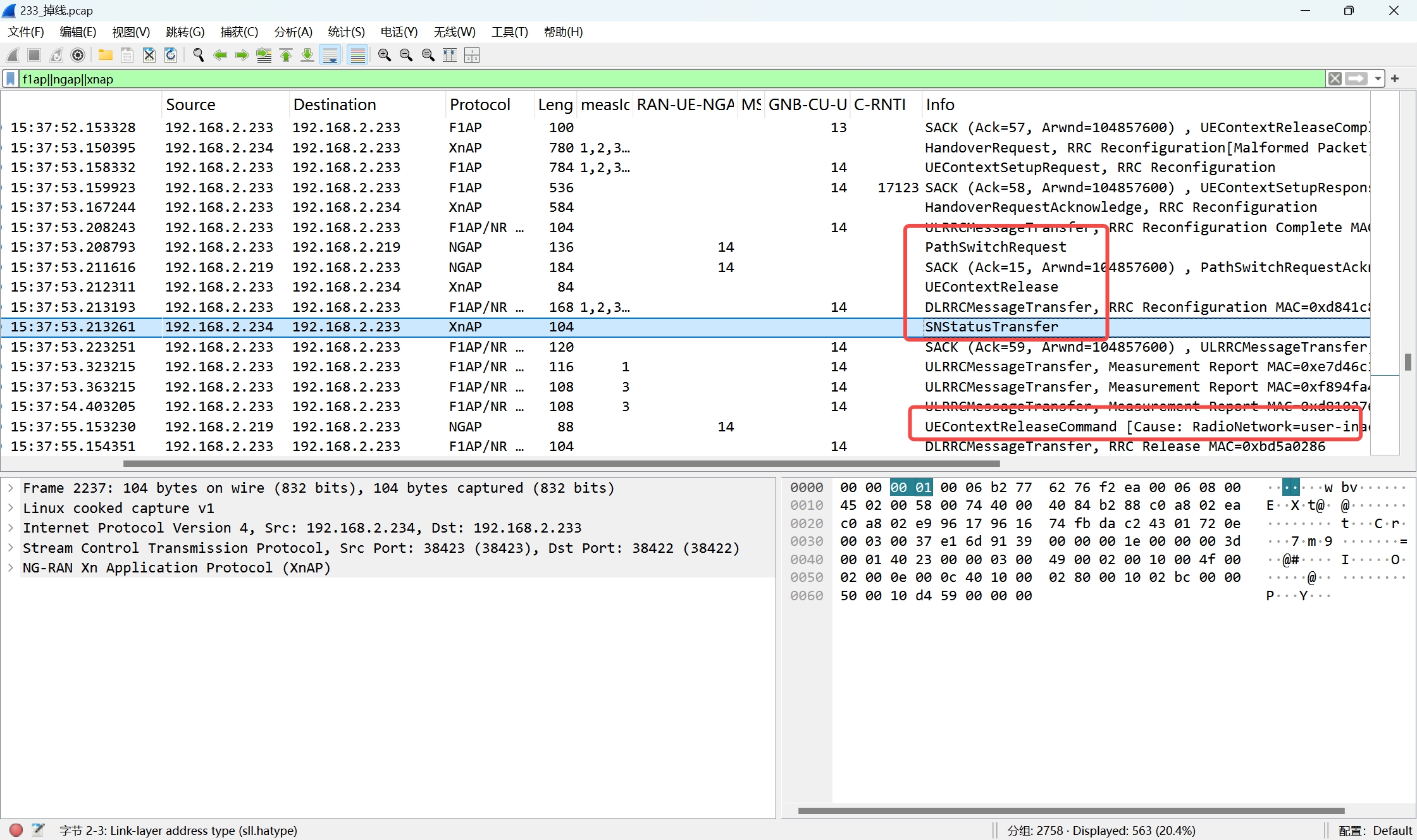Click the go to specified packet icon

coord(264,56)
